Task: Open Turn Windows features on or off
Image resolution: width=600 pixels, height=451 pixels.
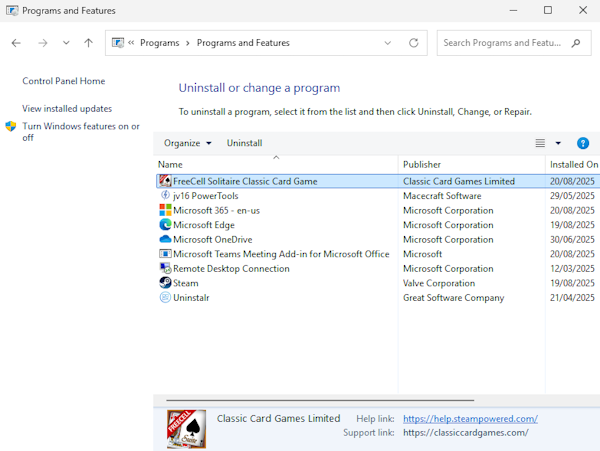Action: 81,132
